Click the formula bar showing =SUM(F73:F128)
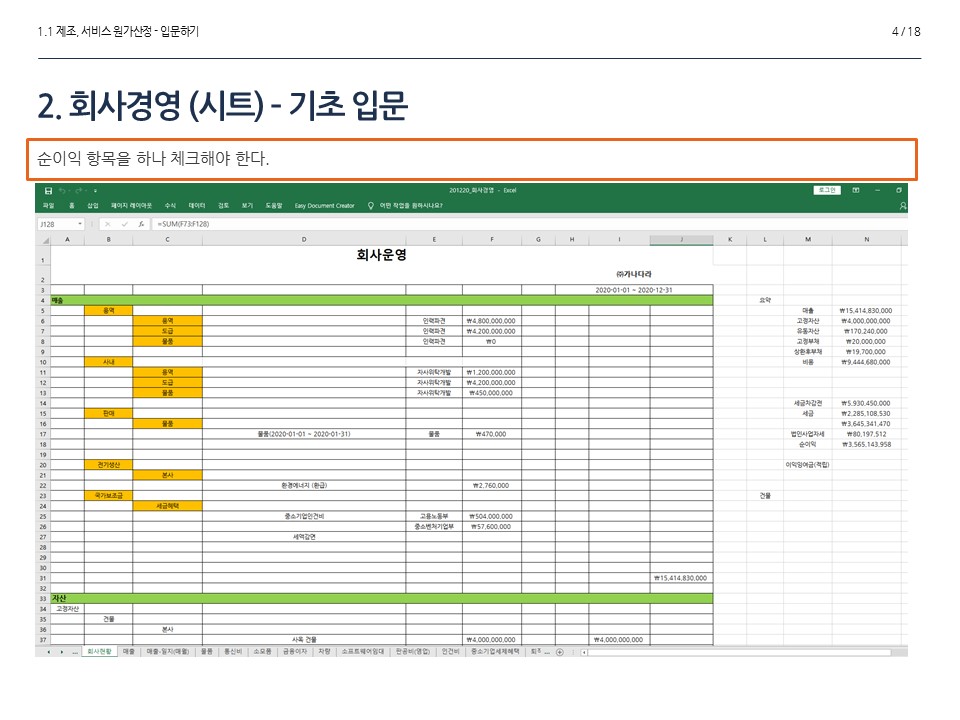The width and height of the screenshot is (960, 720). [528, 224]
